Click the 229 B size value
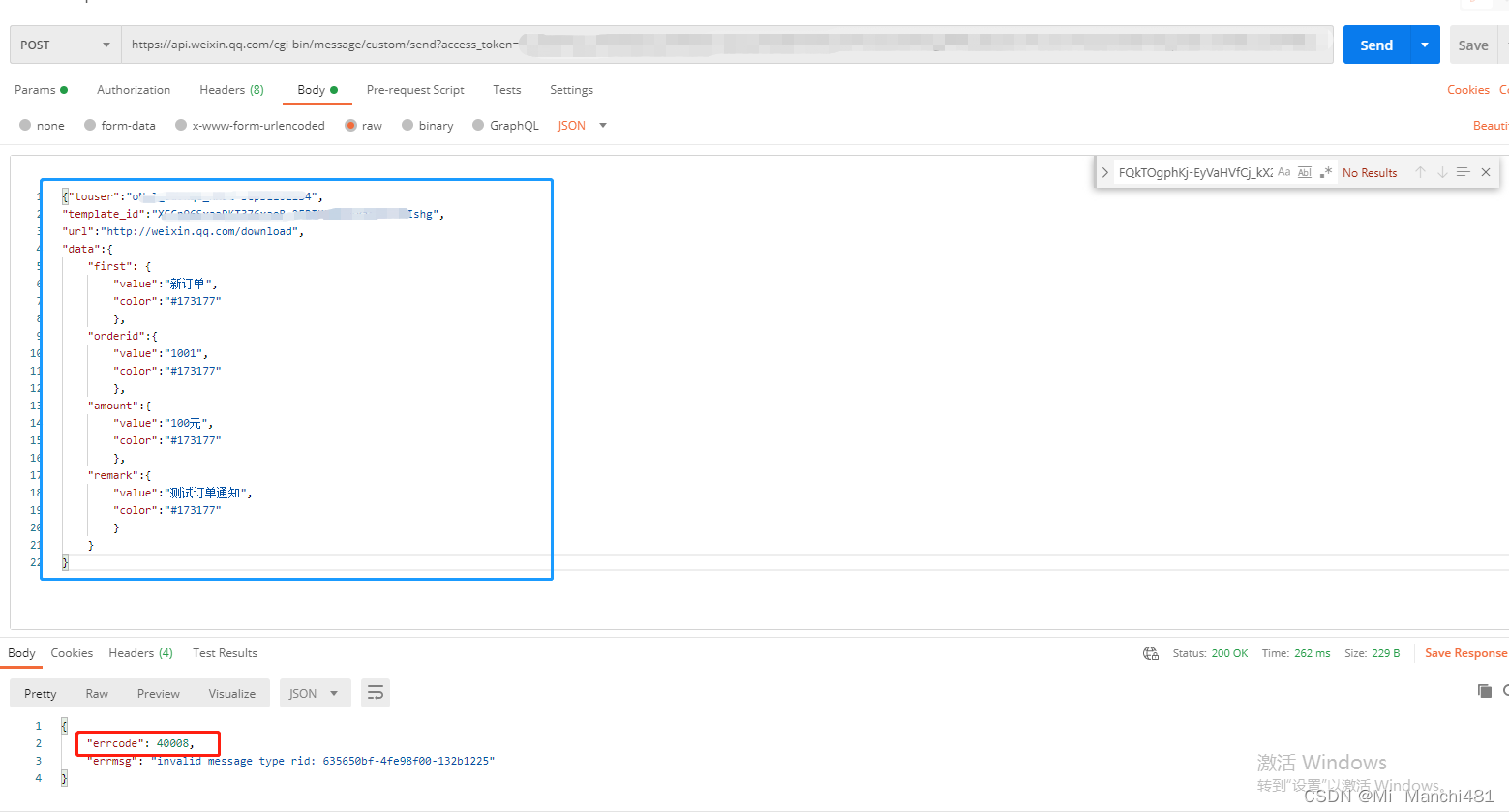The width and height of the screenshot is (1509, 812). coord(1386,653)
